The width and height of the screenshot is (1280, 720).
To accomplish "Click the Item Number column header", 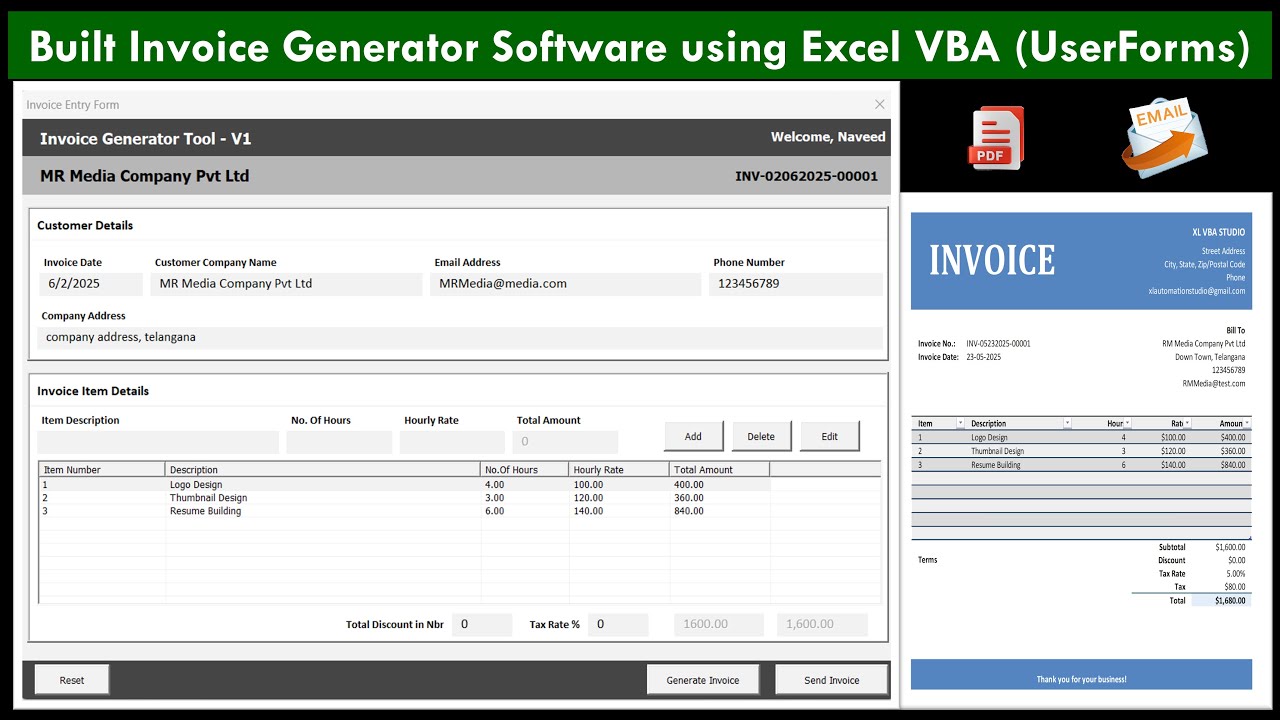I will pyautogui.click(x=102, y=469).
